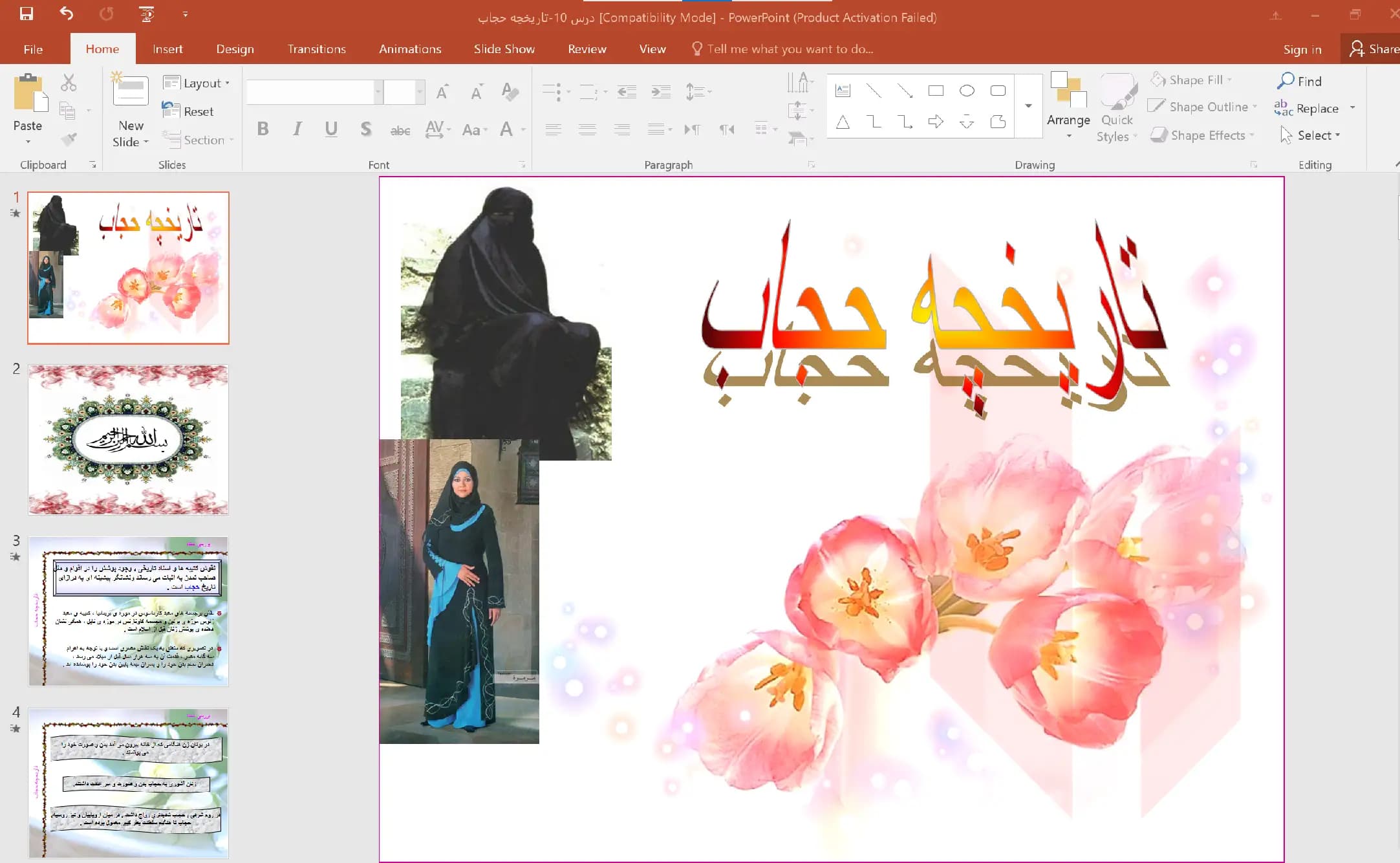
Task: Go to the Slide Show tab
Action: pyautogui.click(x=504, y=49)
